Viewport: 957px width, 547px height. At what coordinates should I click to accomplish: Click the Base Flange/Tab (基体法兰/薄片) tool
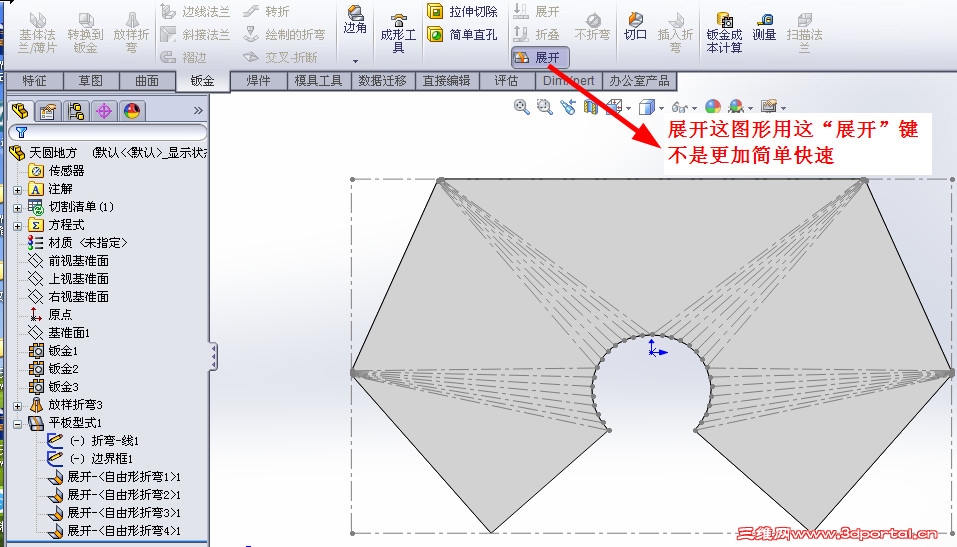point(37,32)
